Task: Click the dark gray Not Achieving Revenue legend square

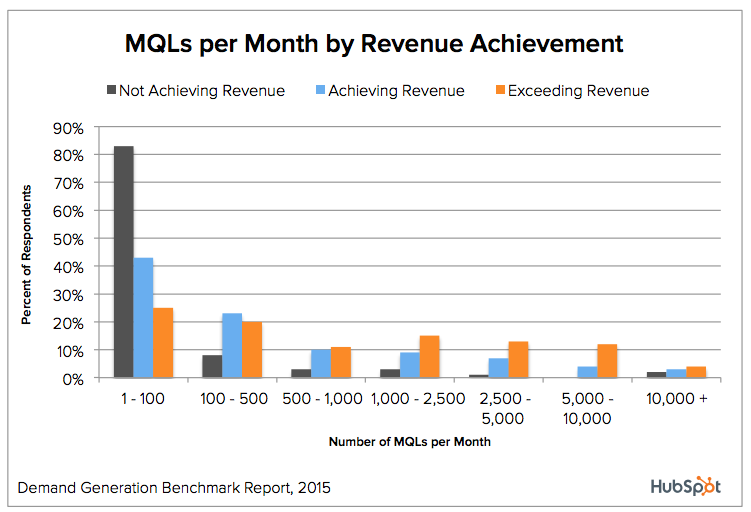Action: (110, 91)
